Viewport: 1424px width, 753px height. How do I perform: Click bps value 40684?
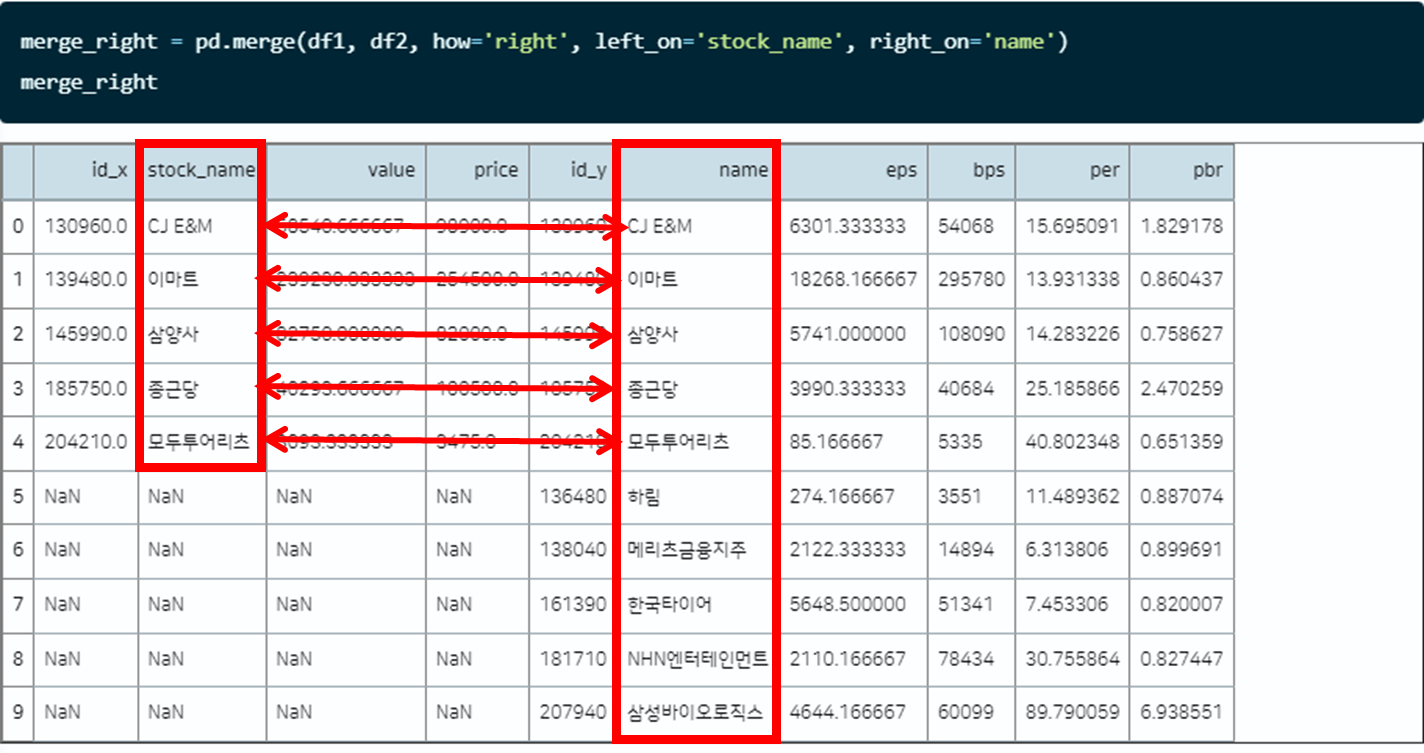click(x=966, y=388)
